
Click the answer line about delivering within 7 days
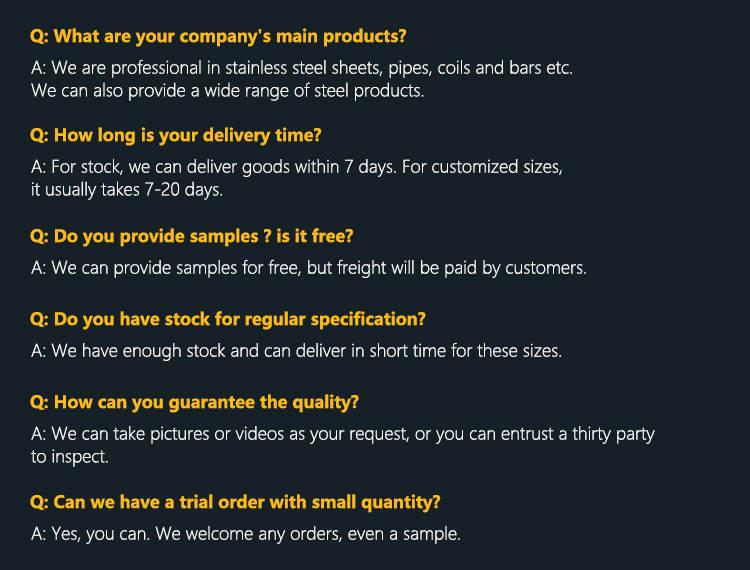point(296,167)
